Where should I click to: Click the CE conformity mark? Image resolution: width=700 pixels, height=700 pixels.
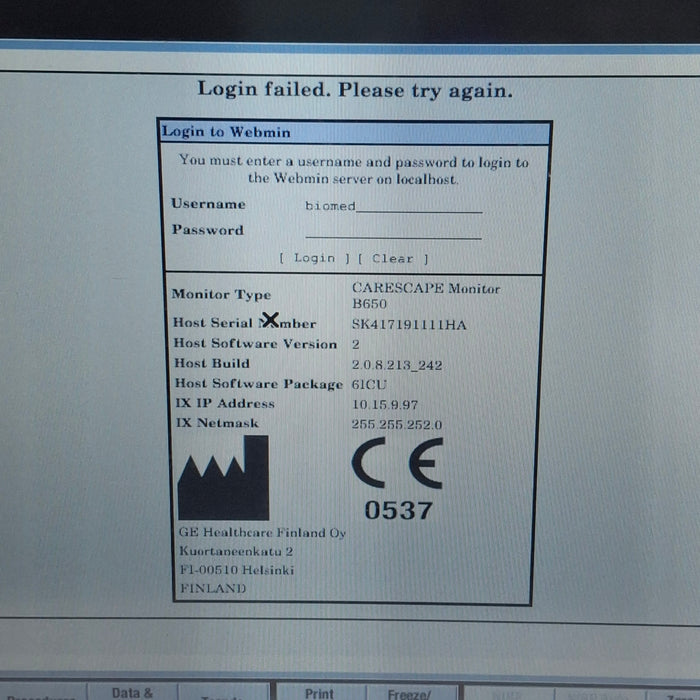point(398,465)
